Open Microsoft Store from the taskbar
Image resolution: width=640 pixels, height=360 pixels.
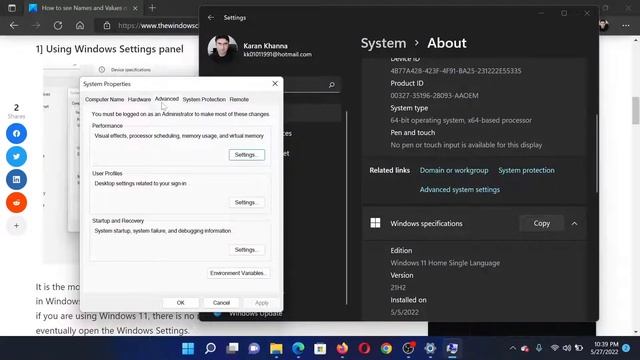coord(320,348)
